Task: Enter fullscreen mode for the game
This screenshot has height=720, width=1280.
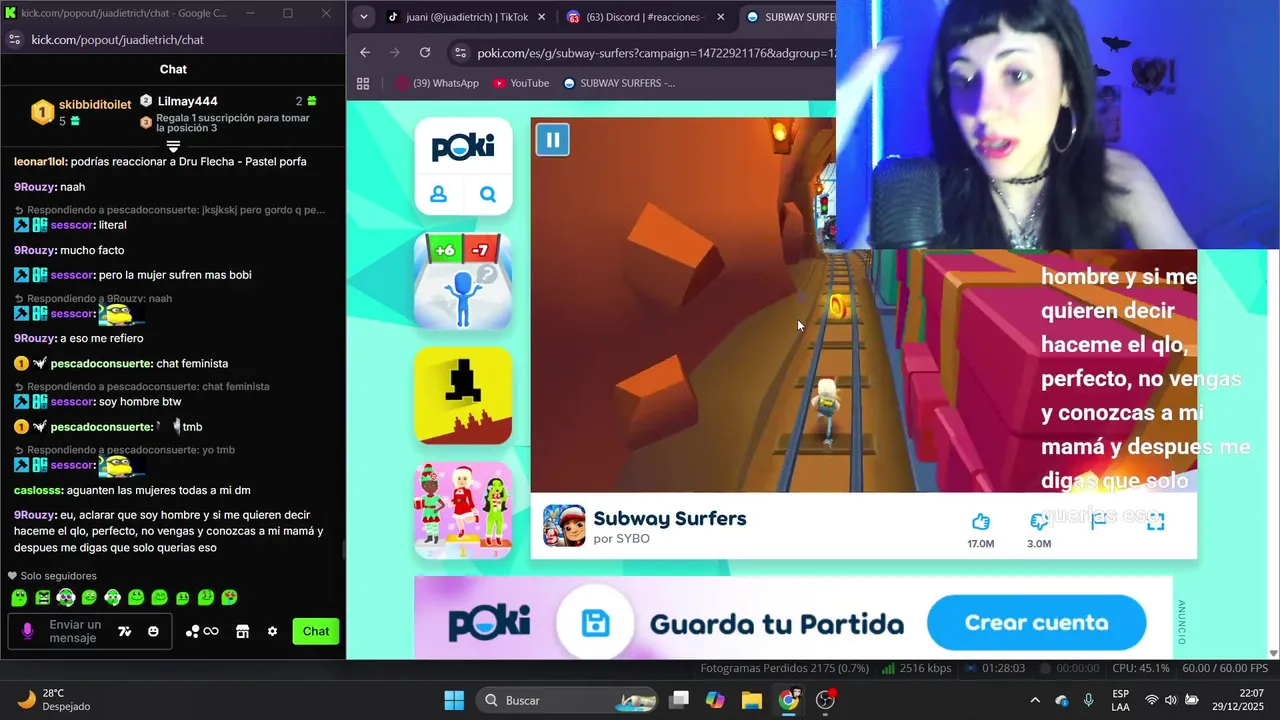Action: coord(1155,521)
